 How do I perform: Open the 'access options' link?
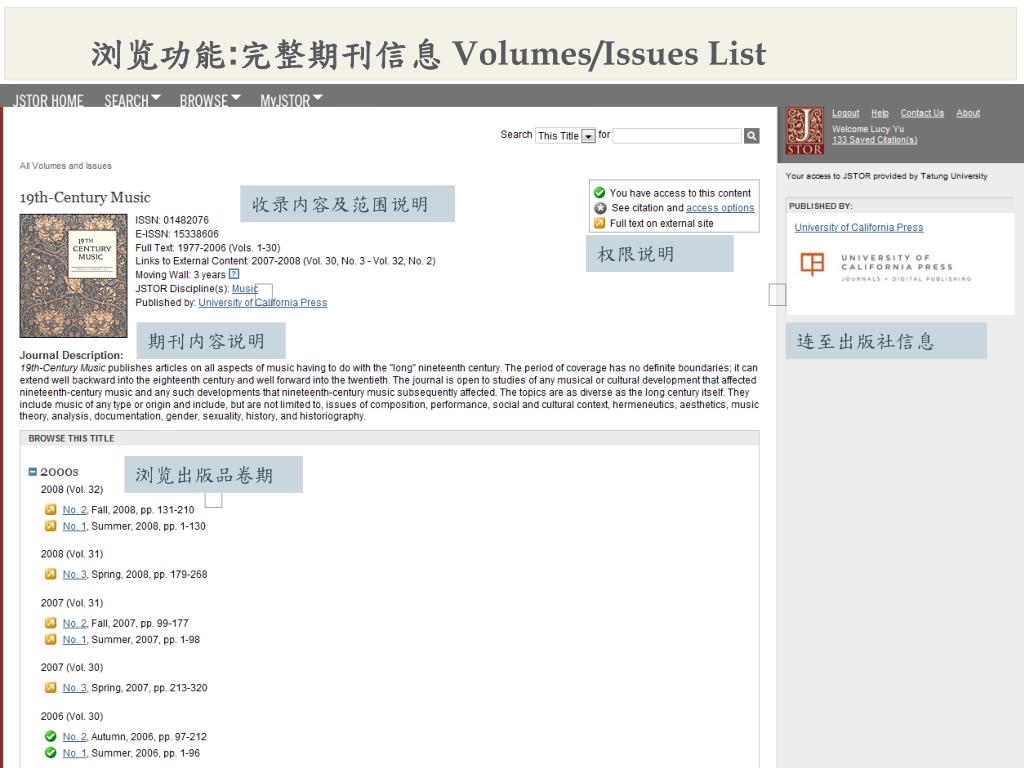pos(720,208)
